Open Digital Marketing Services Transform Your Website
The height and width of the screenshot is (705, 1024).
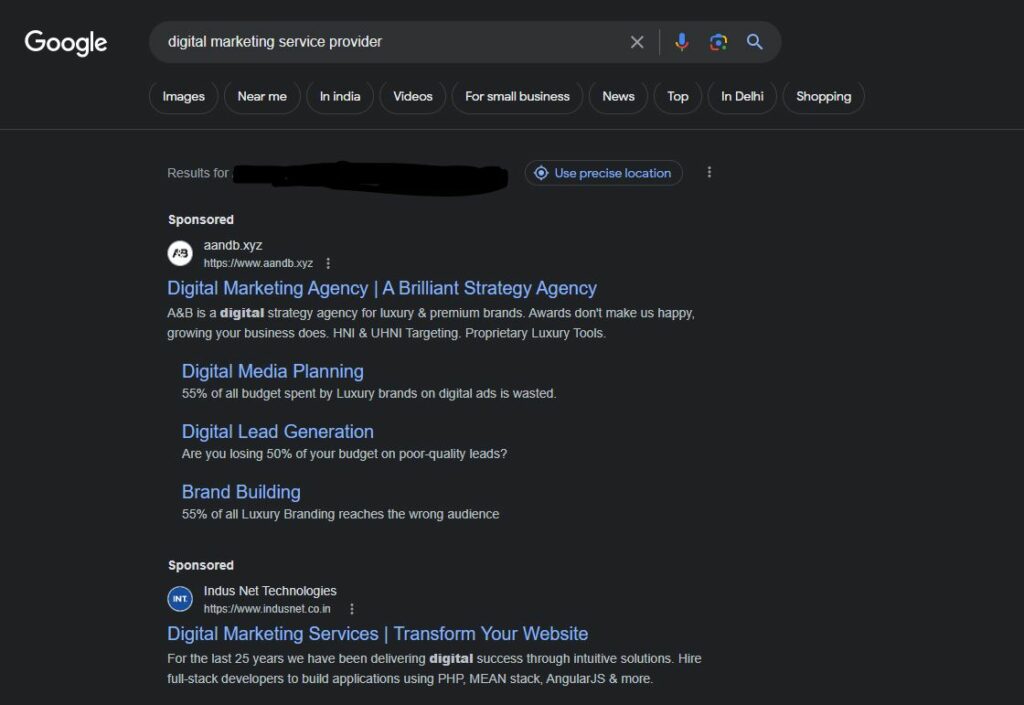[377, 633]
